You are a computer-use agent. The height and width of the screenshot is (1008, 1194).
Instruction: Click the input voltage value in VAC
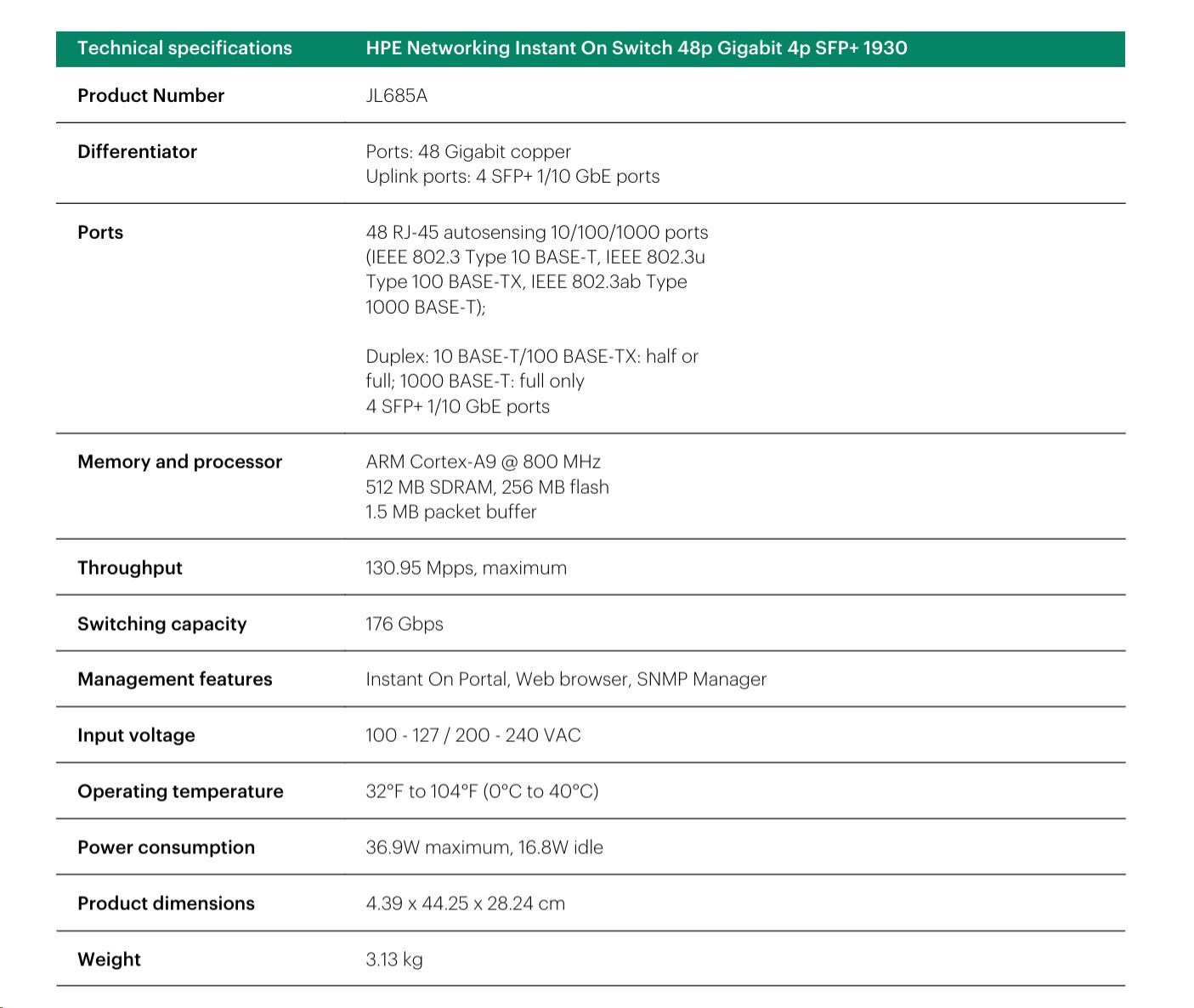click(473, 736)
